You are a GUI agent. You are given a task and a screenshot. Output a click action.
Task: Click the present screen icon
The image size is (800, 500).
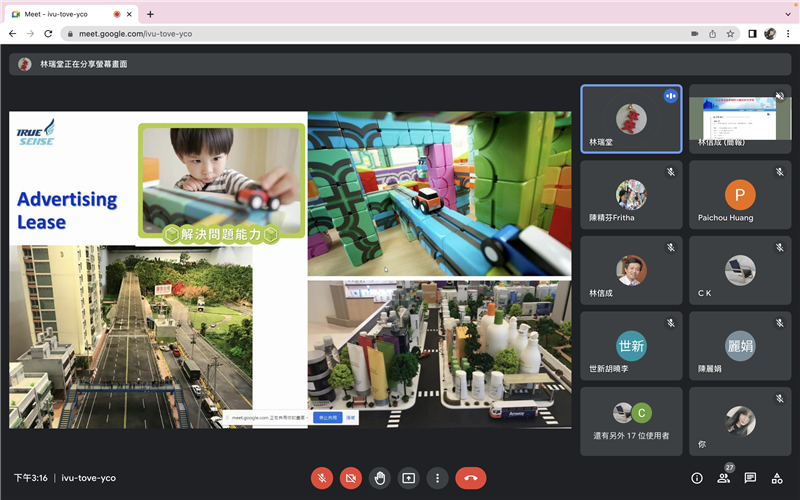pyautogui.click(x=408, y=478)
